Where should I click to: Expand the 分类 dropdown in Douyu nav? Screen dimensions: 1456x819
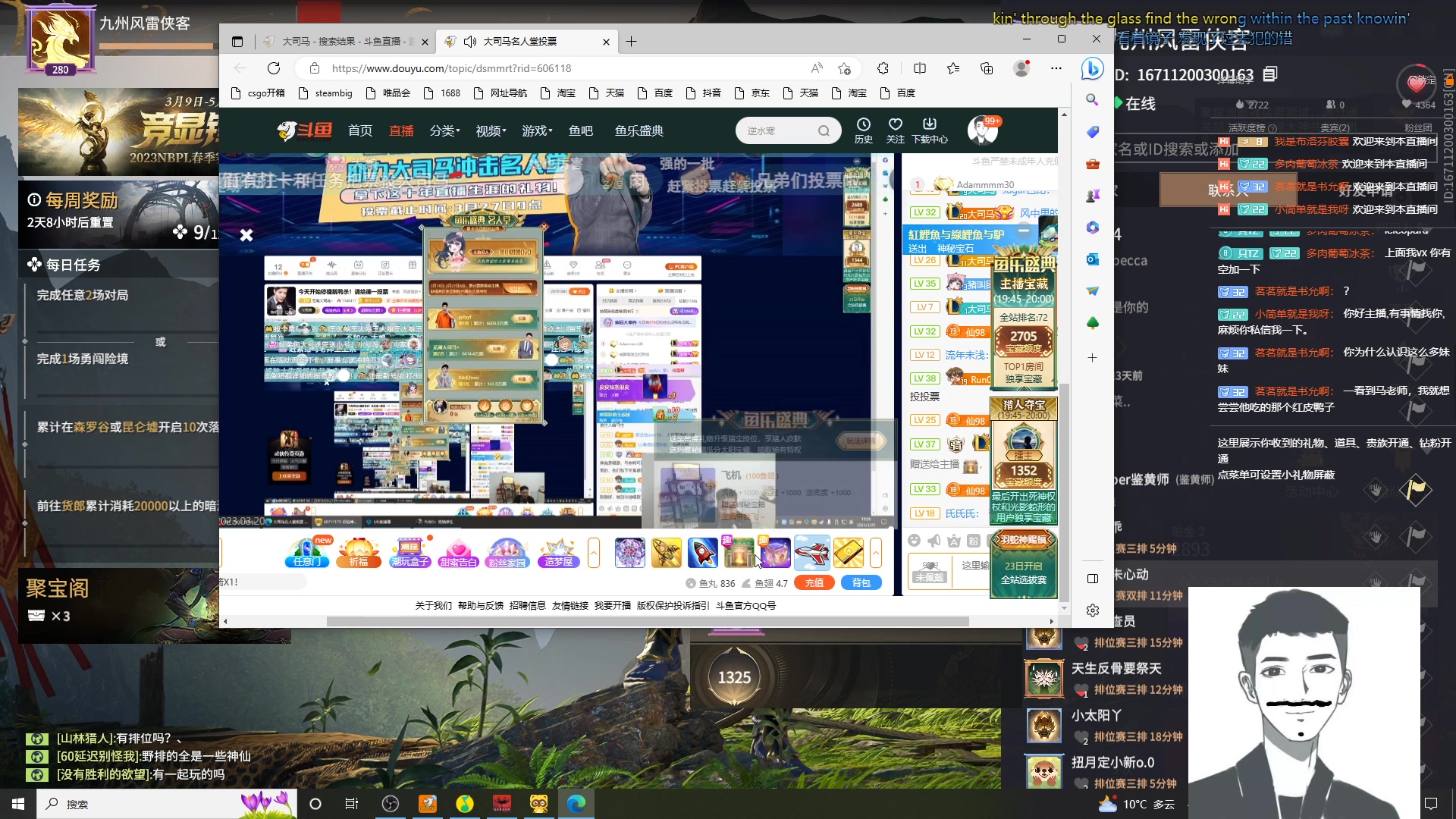444,130
